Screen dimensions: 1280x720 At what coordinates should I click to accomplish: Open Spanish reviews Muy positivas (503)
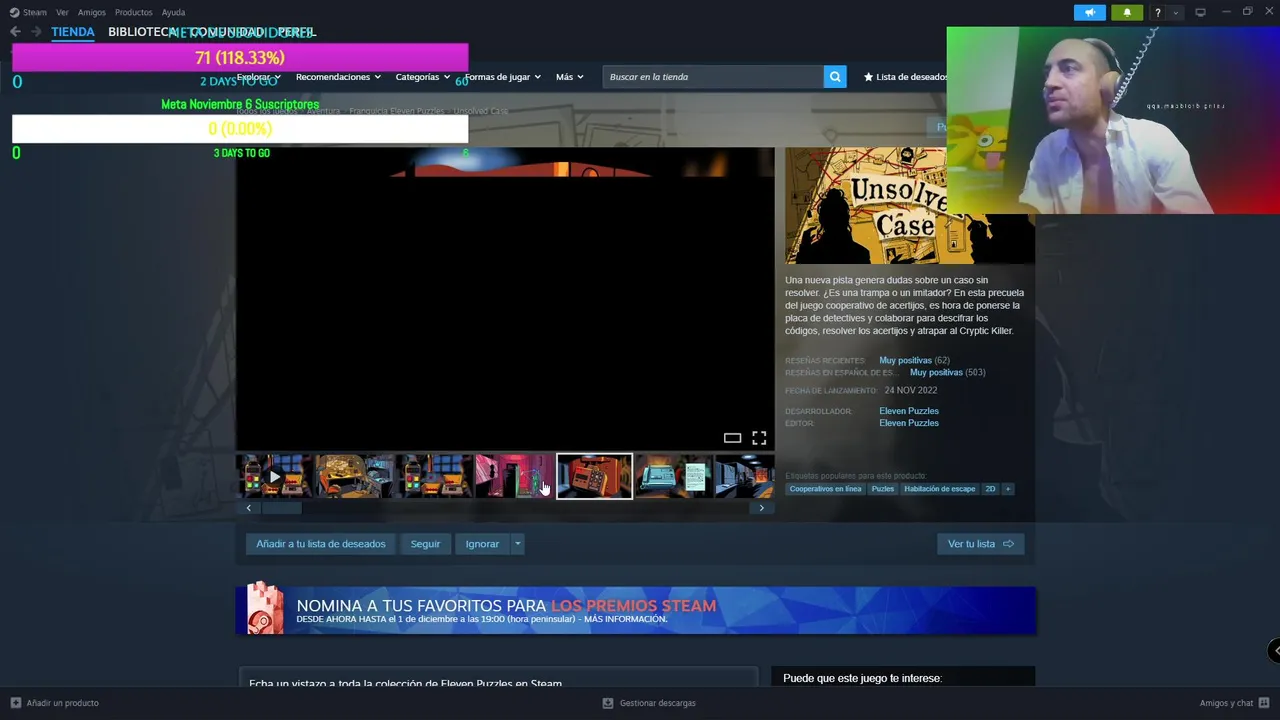point(947,372)
